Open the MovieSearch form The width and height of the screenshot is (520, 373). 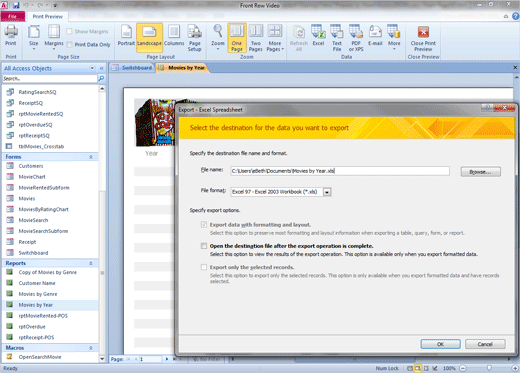33,220
